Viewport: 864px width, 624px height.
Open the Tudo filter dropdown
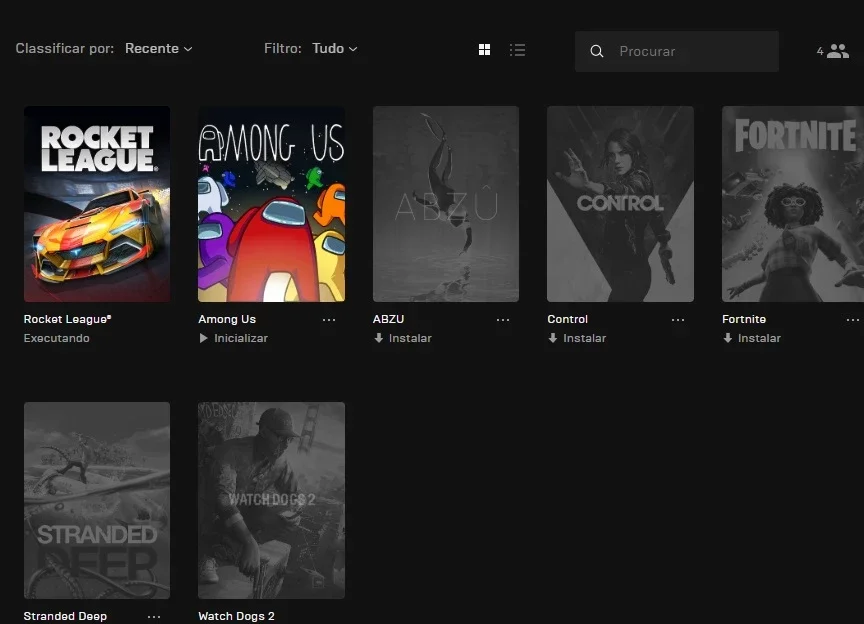(335, 49)
